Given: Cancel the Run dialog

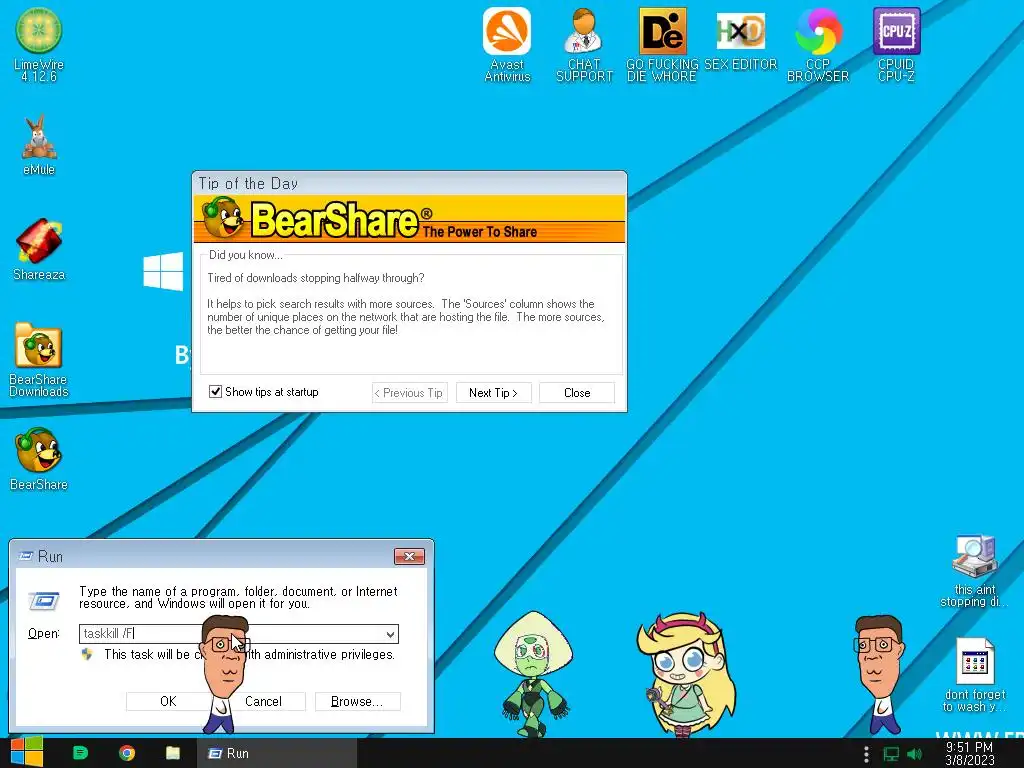Looking at the screenshot, I should pos(263,701).
